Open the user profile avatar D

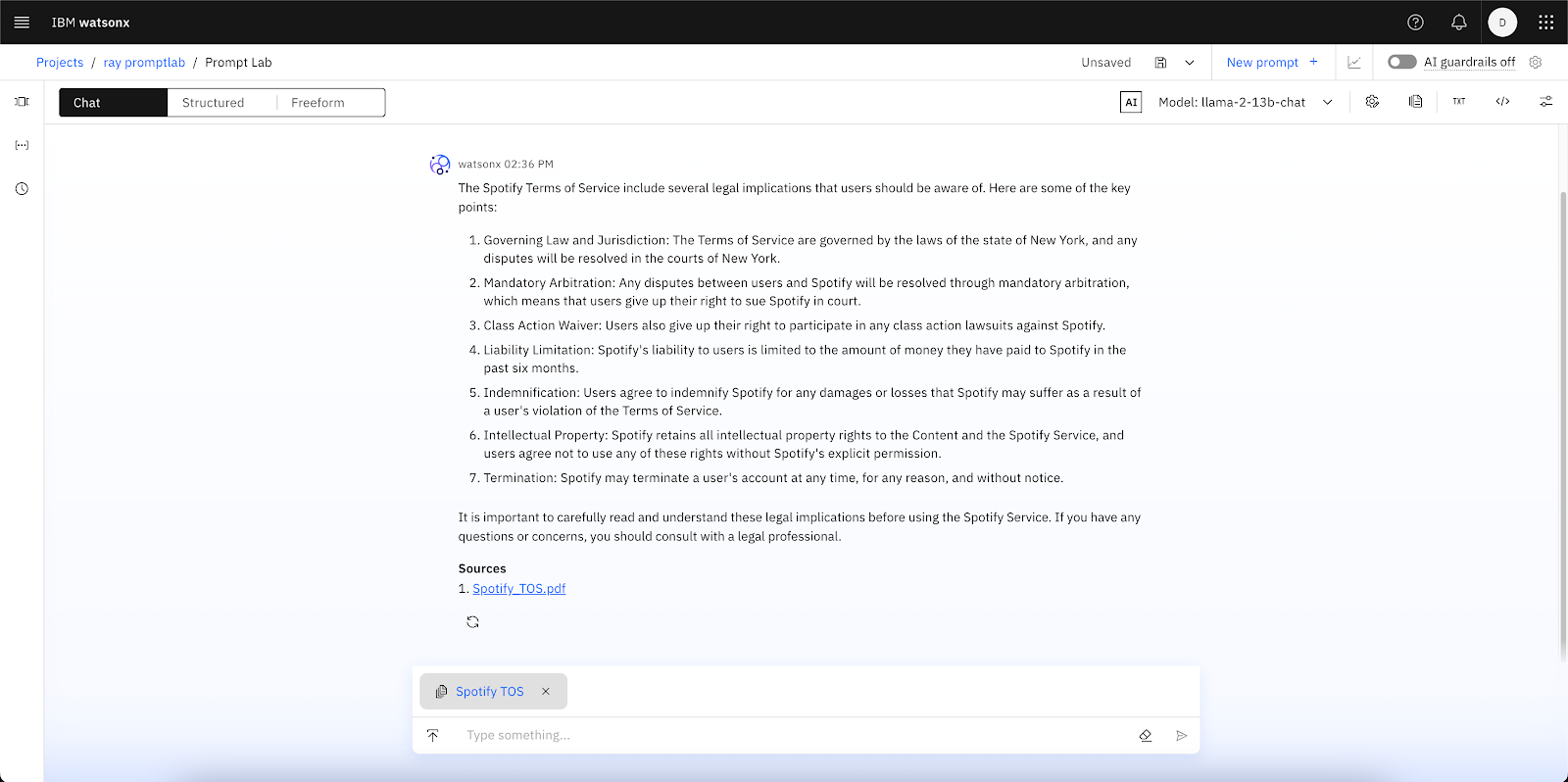(x=1502, y=22)
